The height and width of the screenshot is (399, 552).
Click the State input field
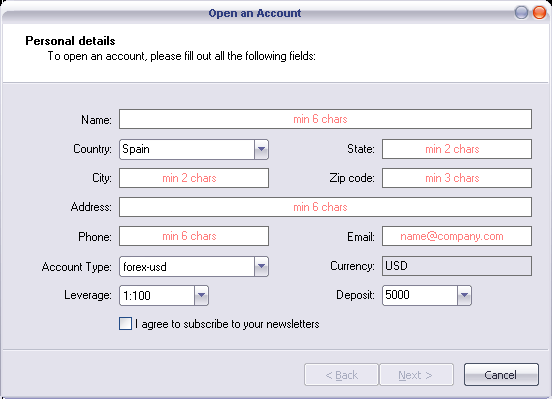tap(457, 149)
